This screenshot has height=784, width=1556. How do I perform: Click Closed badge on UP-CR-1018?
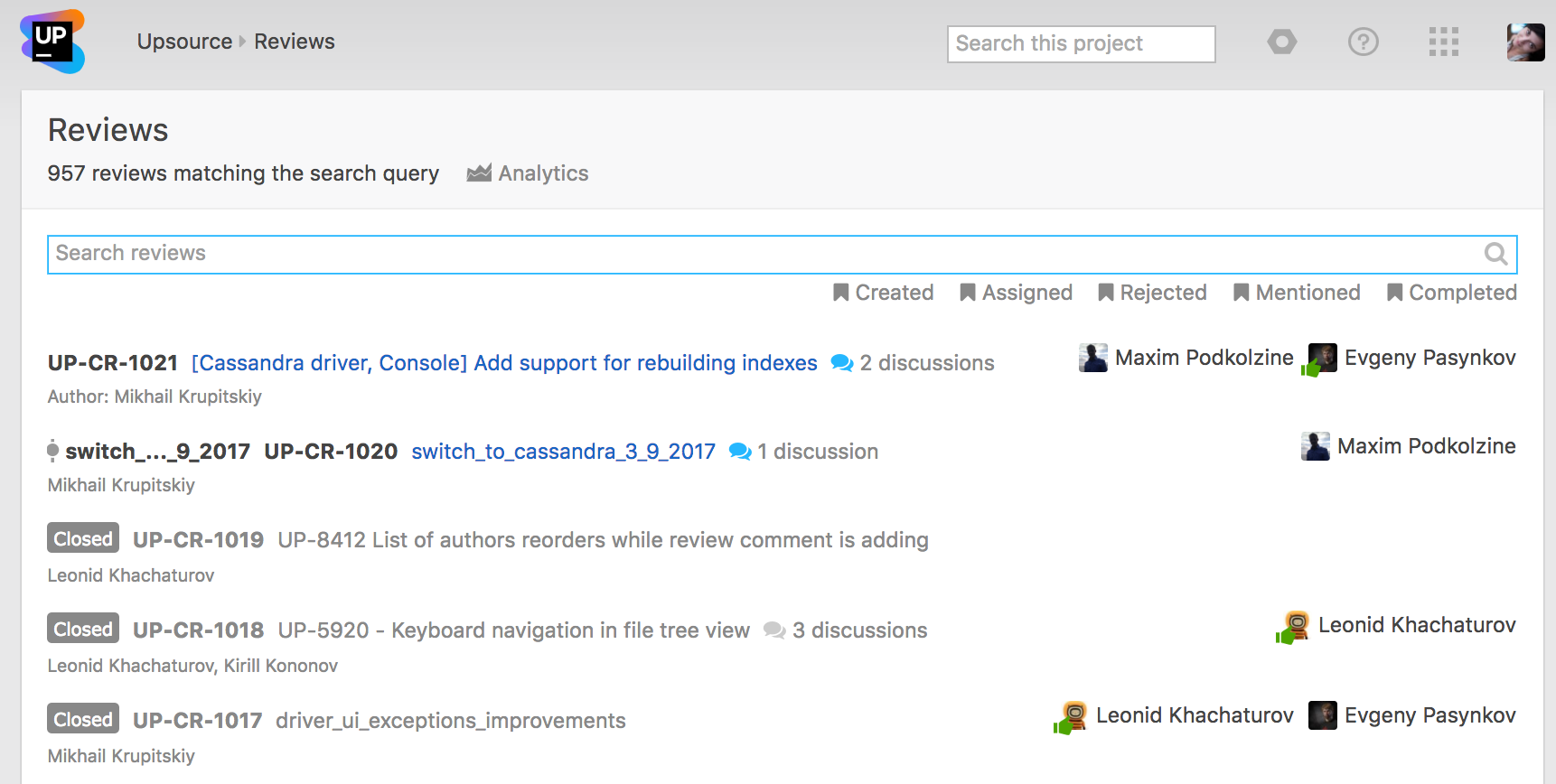click(83, 629)
